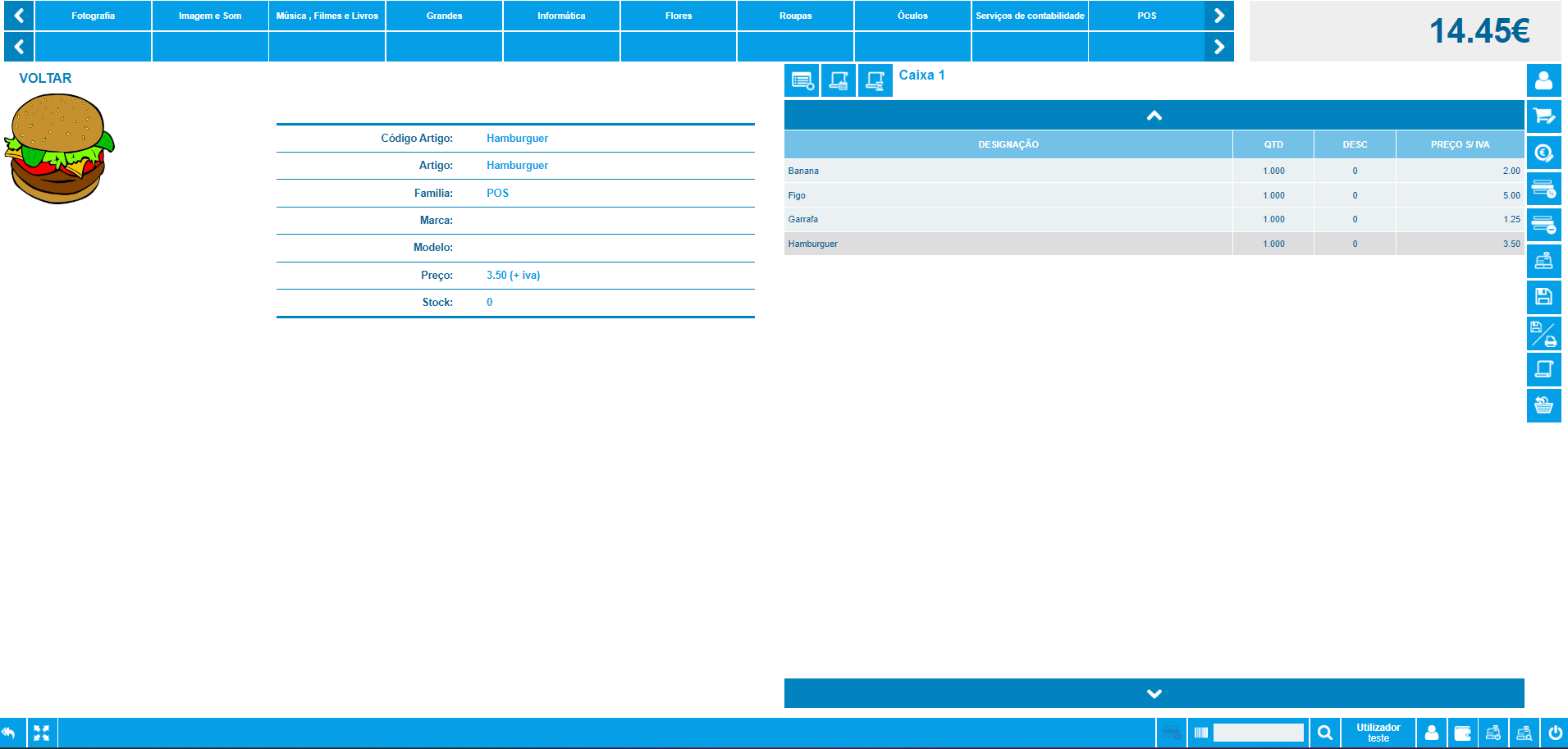Expand list with the down chevron bar
1568x749 pixels.
point(1154,693)
